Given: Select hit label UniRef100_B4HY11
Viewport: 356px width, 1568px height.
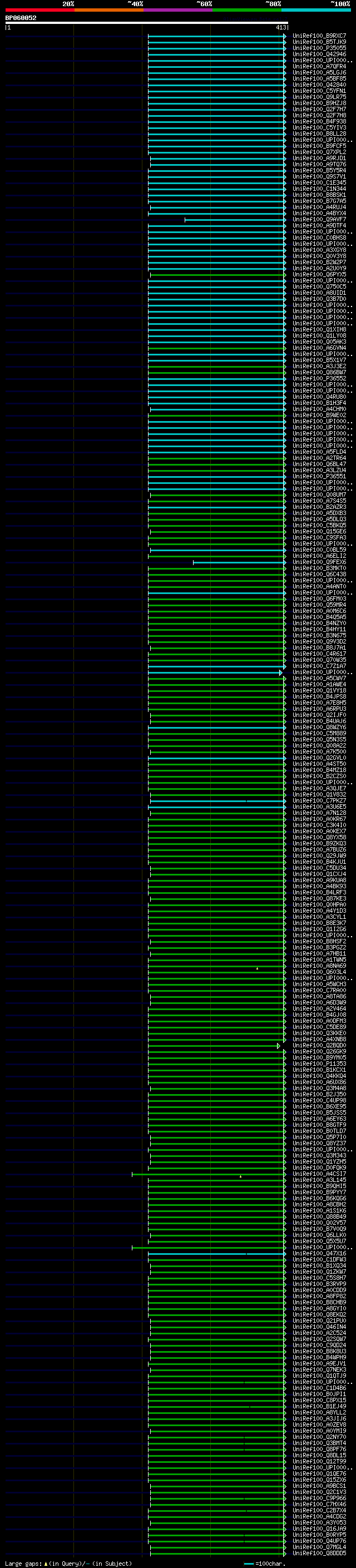Looking at the screenshot, I should [319, 630].
